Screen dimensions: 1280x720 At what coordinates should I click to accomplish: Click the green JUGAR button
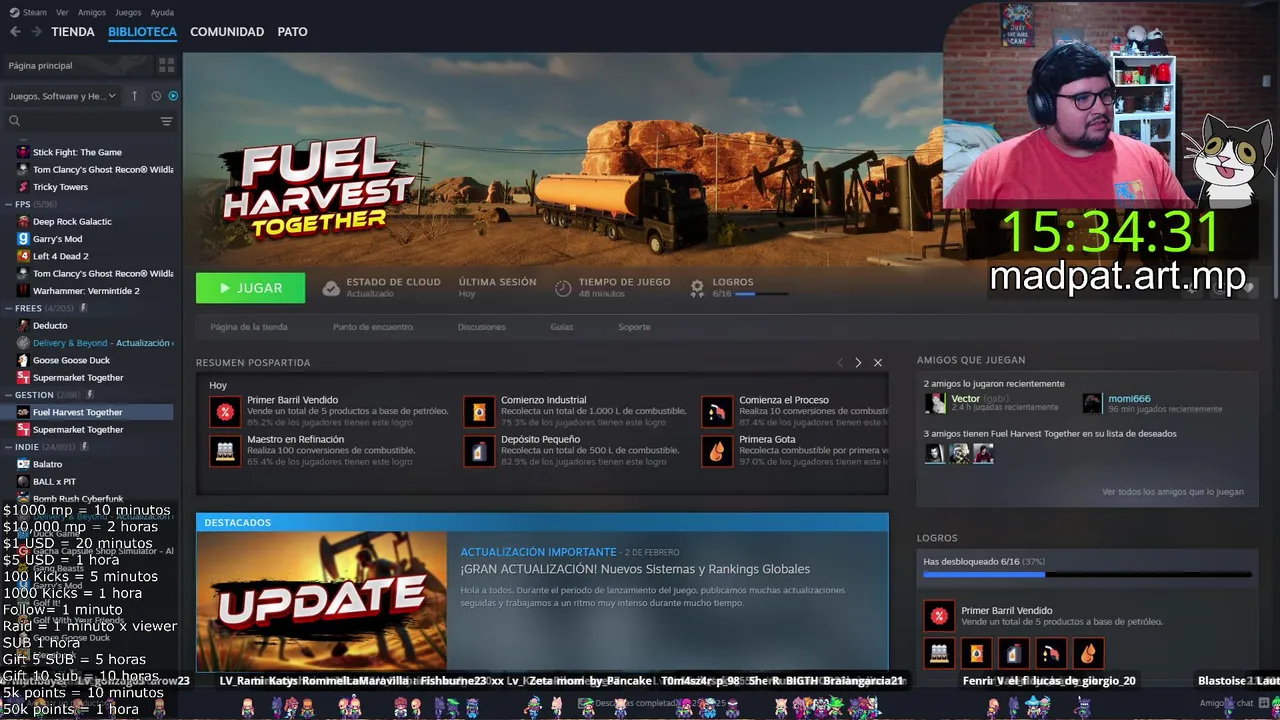click(250, 288)
